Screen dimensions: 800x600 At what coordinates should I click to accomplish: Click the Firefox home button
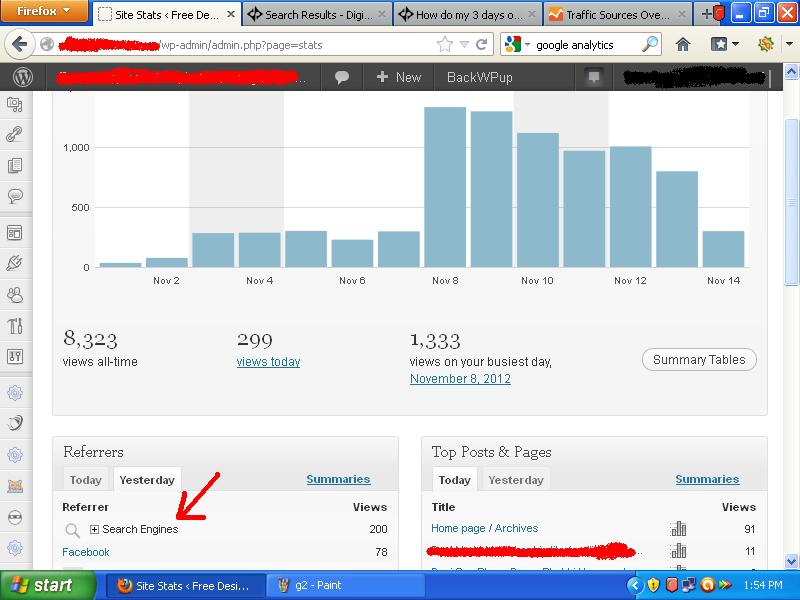pos(683,44)
